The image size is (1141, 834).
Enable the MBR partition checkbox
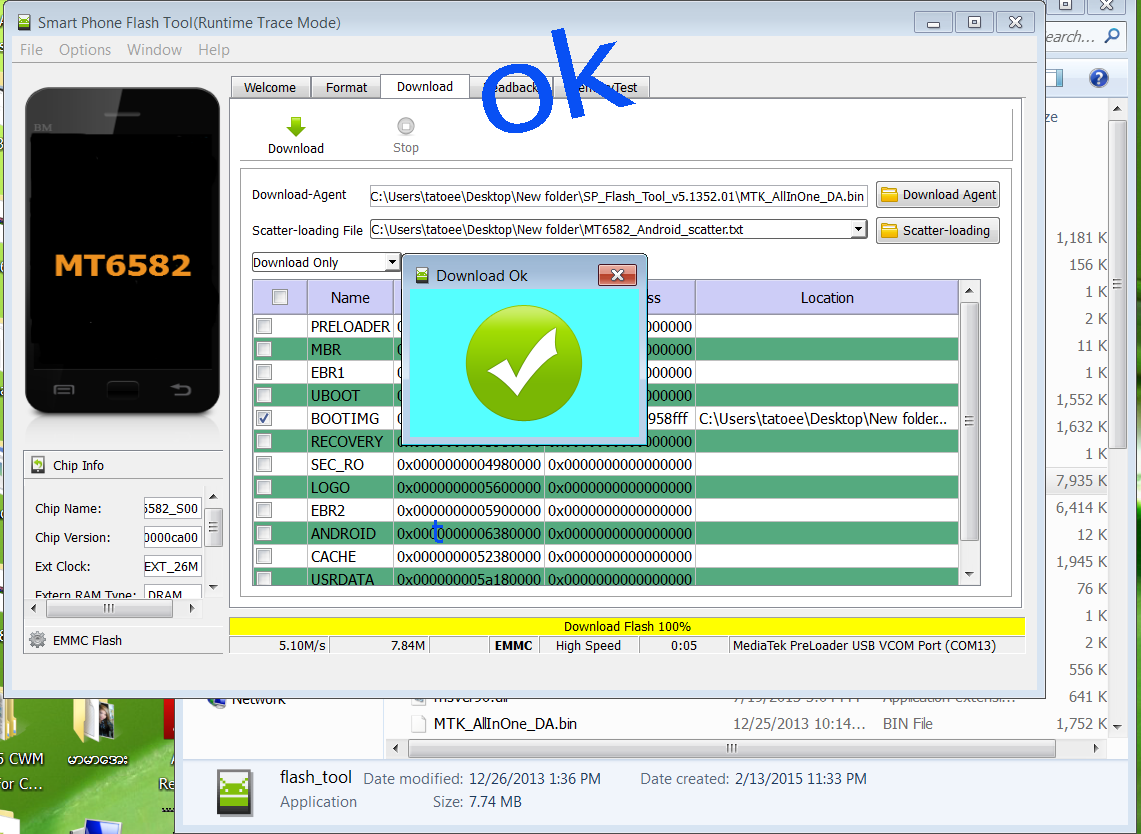(x=264, y=349)
